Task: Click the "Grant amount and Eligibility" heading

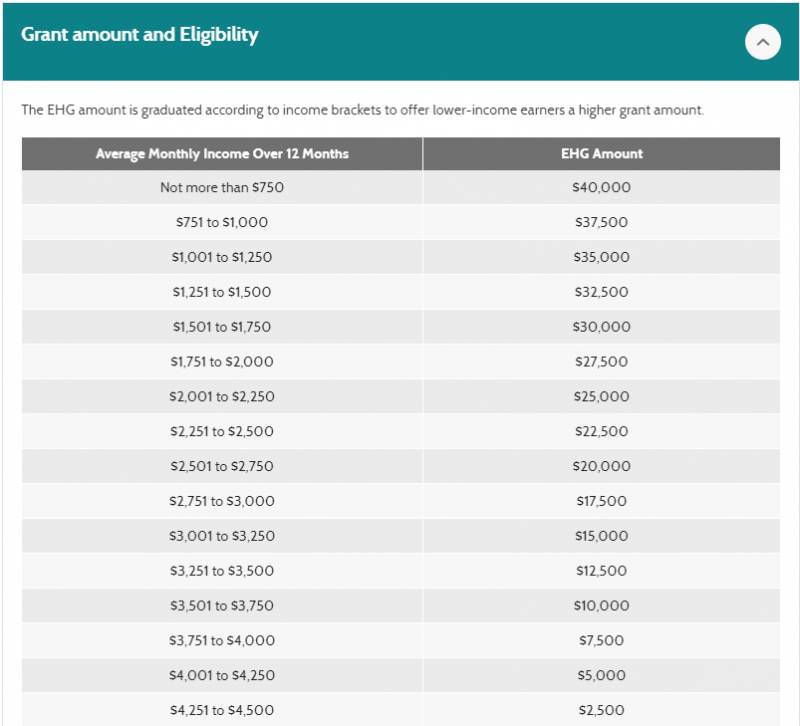Action: tap(140, 35)
